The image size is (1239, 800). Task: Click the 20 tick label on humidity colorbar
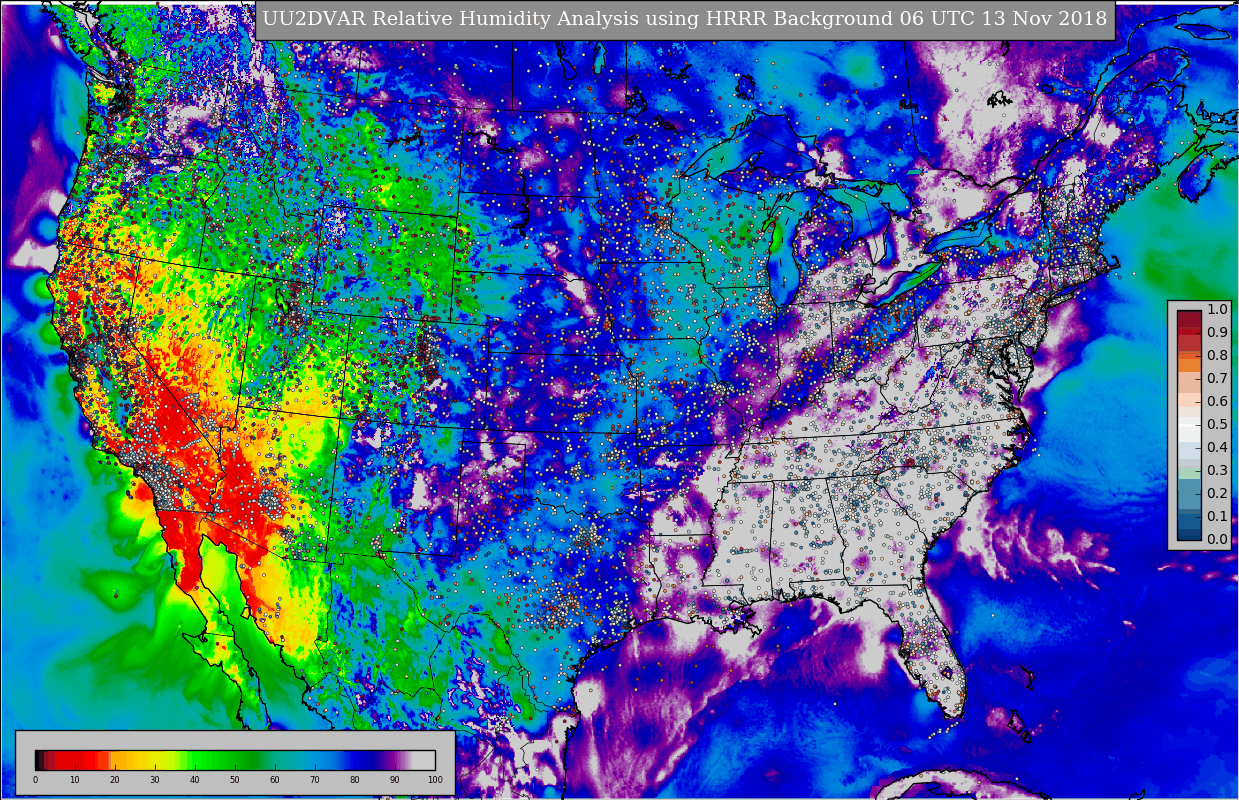(115, 780)
